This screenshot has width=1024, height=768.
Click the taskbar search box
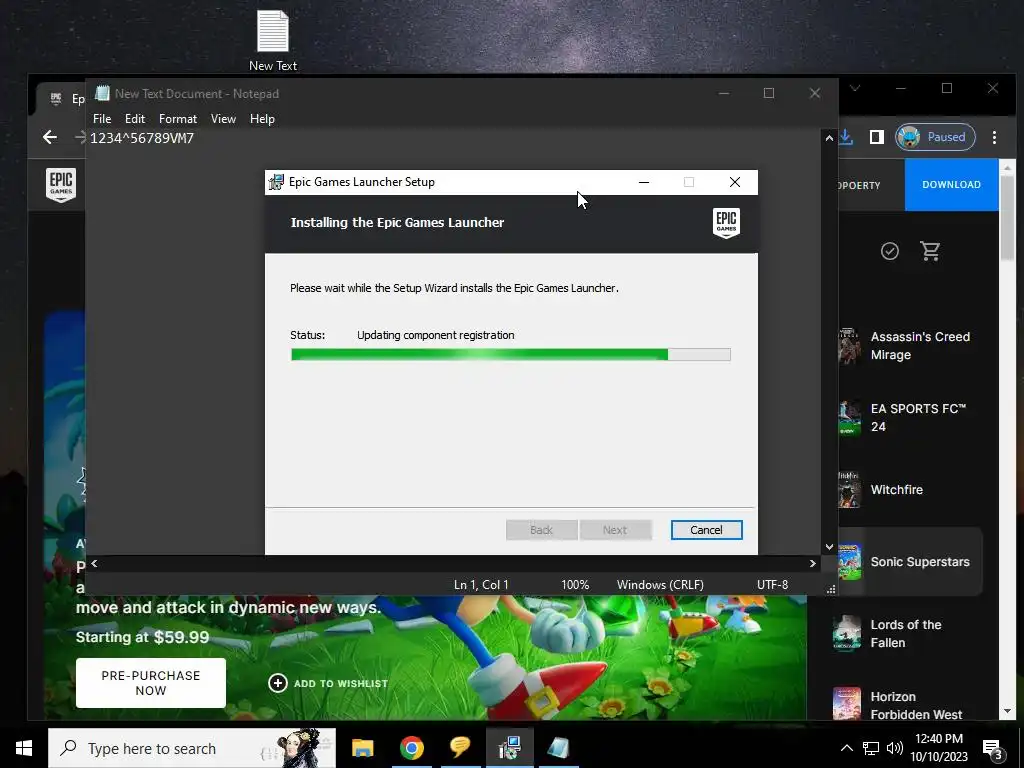[x=192, y=748]
